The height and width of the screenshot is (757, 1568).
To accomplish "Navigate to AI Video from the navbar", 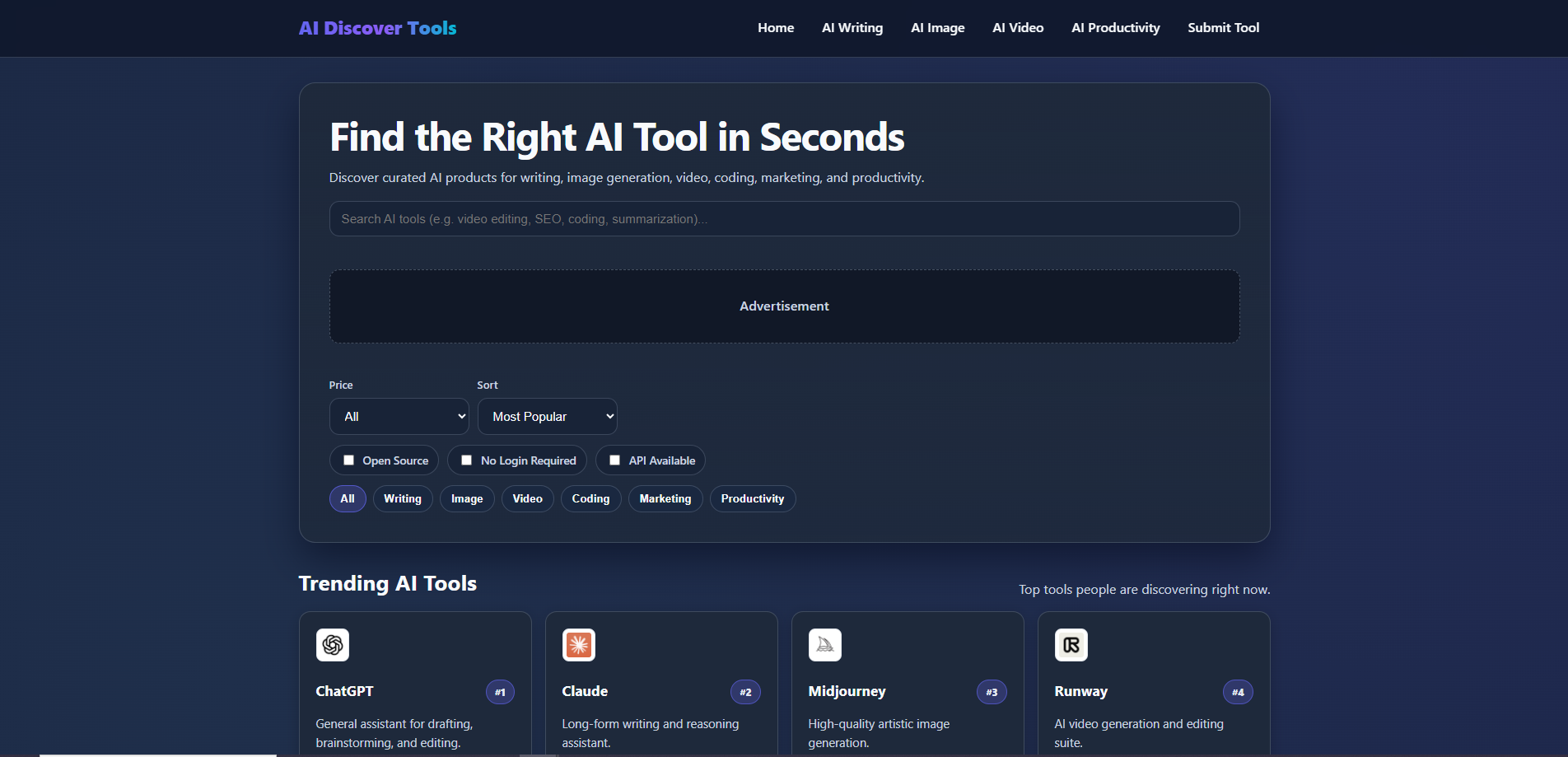I will coord(1018,27).
